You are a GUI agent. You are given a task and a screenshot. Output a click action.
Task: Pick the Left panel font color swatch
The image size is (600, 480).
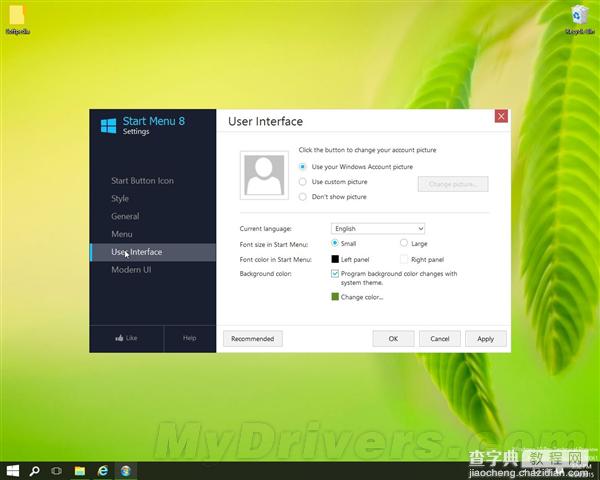pos(335,259)
